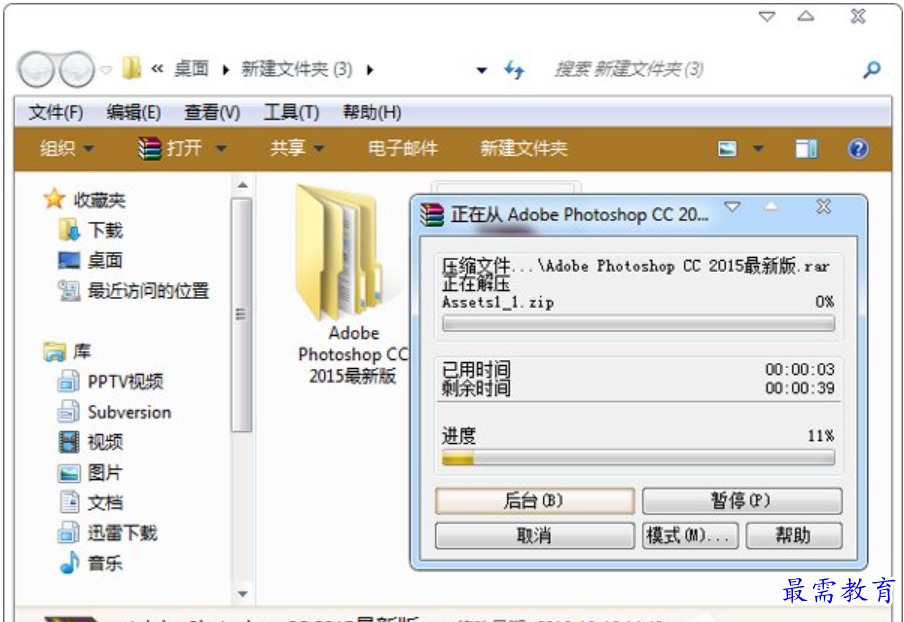
Task: Click navigation pane scrollbar up arrow
Action: pyautogui.click(x=243, y=186)
